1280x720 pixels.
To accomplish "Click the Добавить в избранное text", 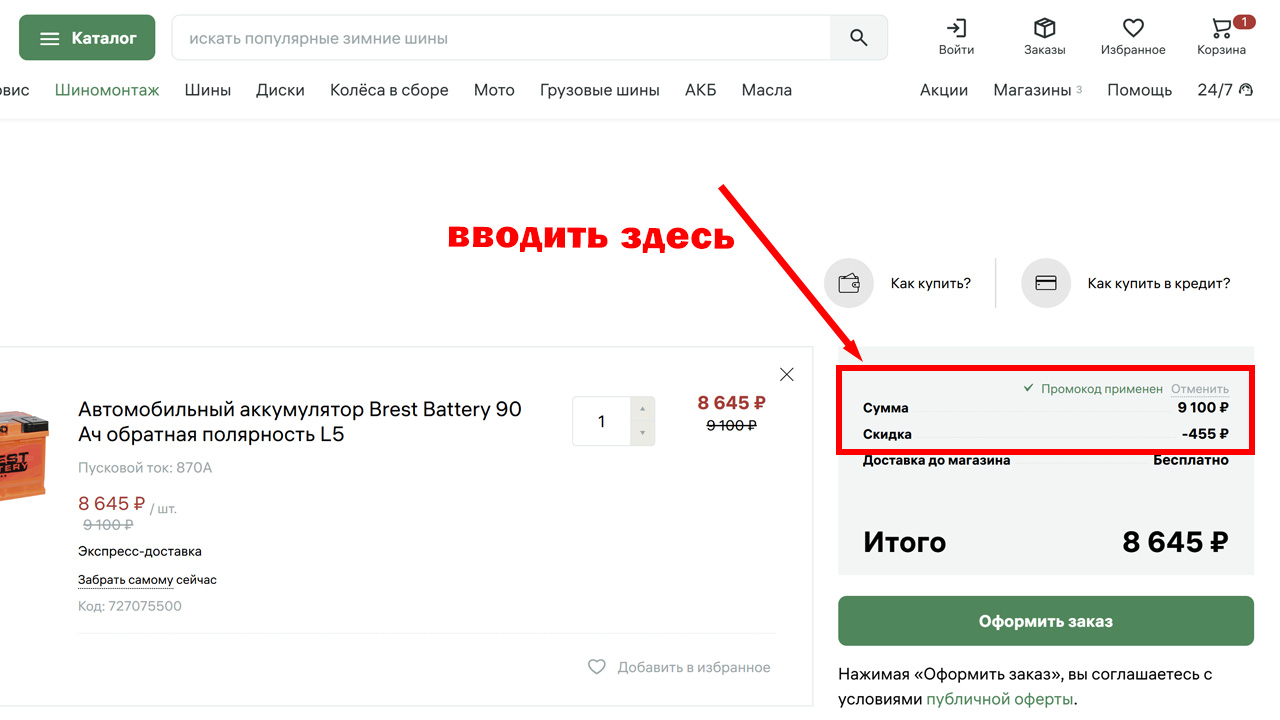I will (x=694, y=667).
